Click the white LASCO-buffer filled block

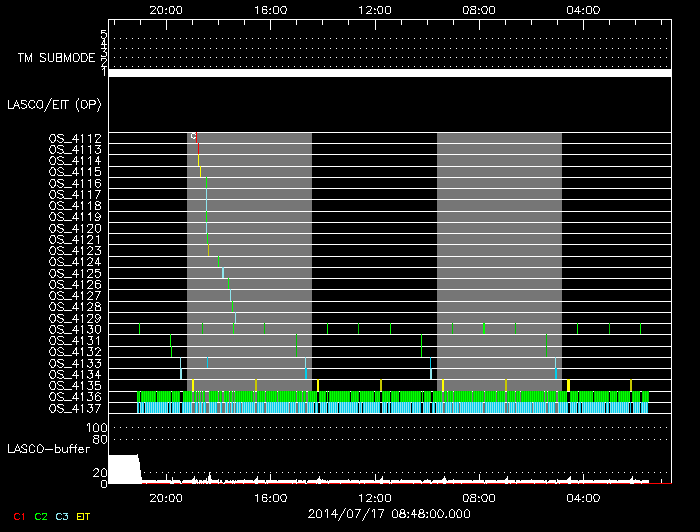[x=123, y=468]
